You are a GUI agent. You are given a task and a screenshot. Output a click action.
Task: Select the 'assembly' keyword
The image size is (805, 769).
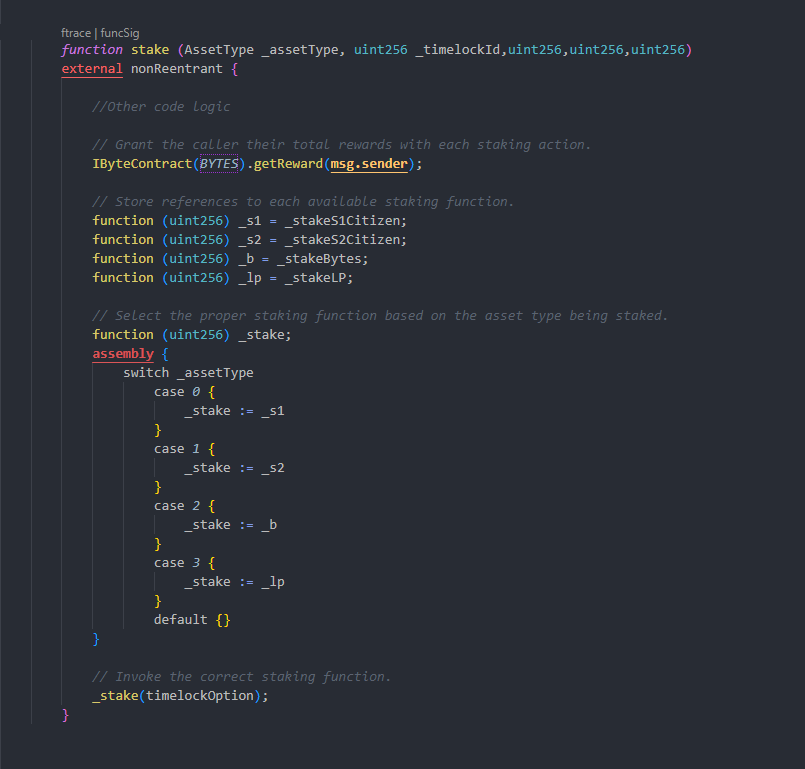[x=123, y=354]
